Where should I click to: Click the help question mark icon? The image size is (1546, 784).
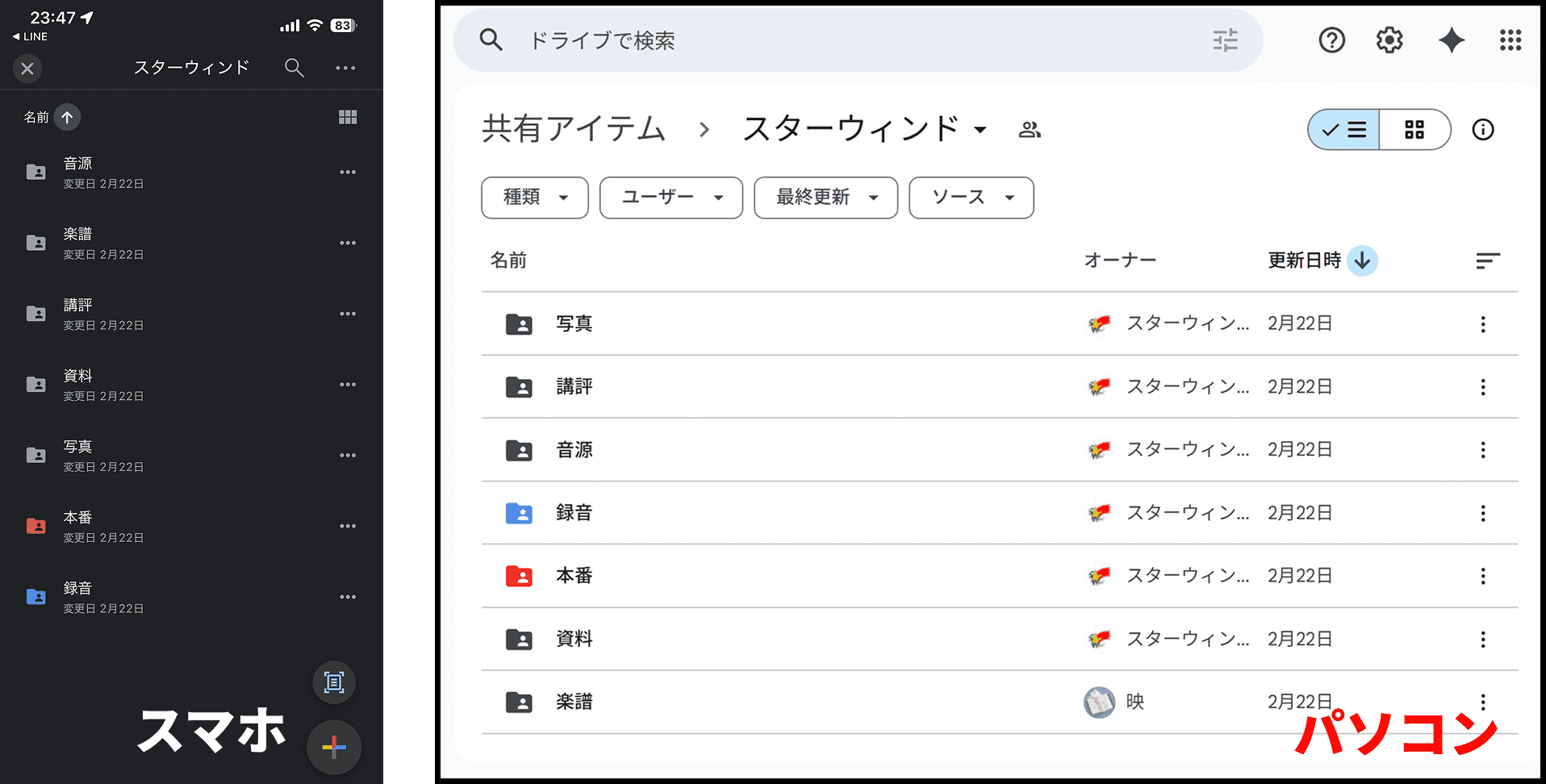pyautogui.click(x=1331, y=40)
